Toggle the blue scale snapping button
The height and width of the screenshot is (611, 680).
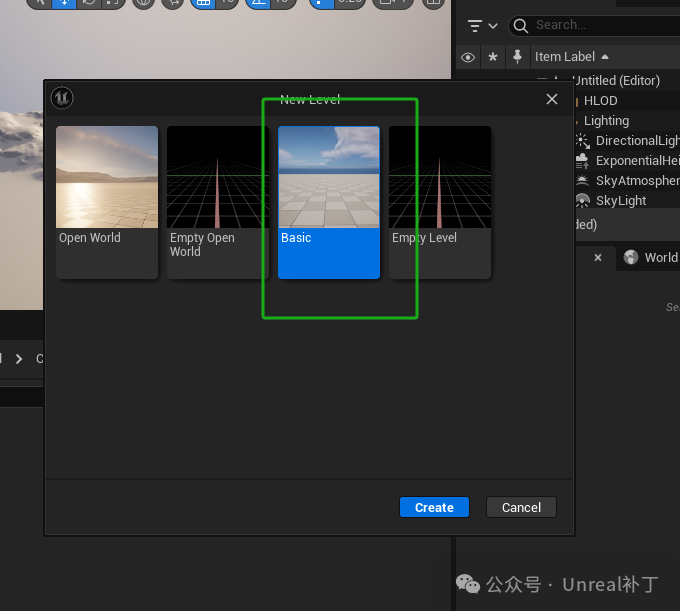pyautogui.click(x=321, y=3)
